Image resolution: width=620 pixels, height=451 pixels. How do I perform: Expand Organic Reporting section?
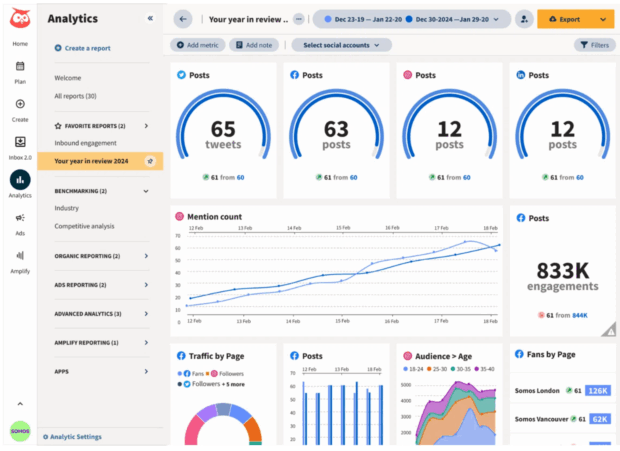pyautogui.click(x=146, y=256)
